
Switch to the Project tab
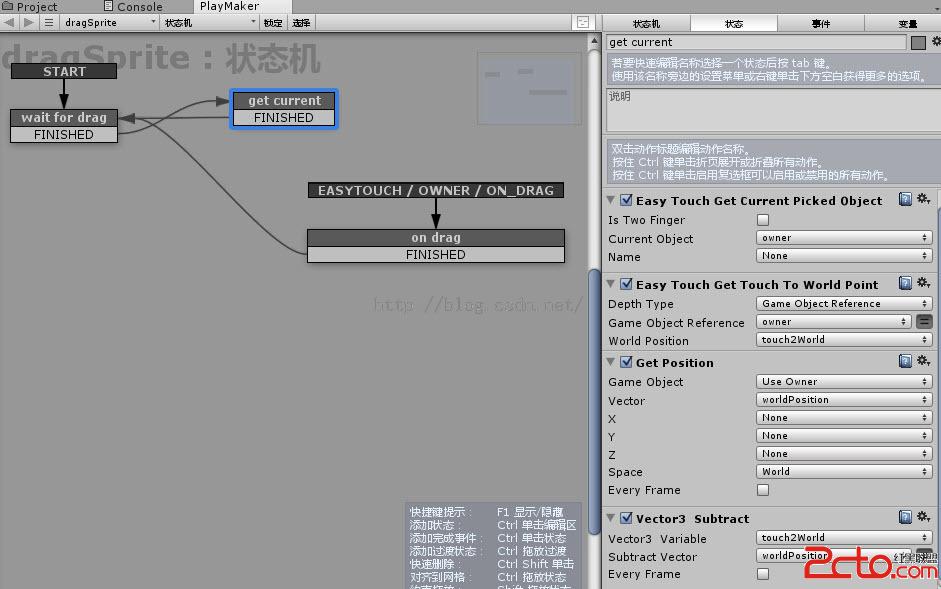tap(31, 7)
